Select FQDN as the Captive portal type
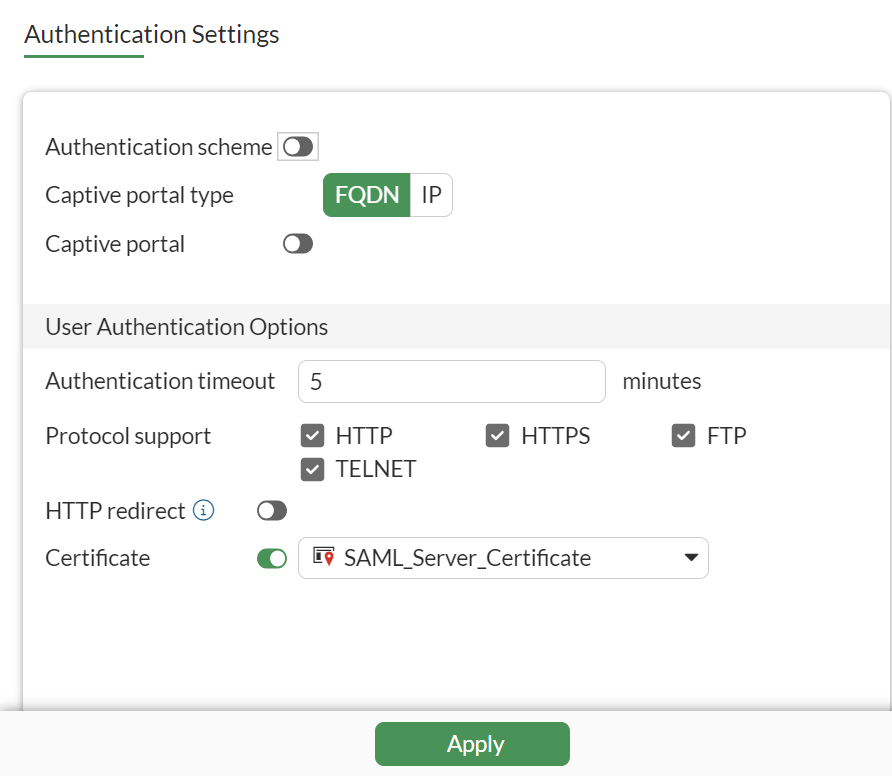This screenshot has width=892, height=776. 366,194
